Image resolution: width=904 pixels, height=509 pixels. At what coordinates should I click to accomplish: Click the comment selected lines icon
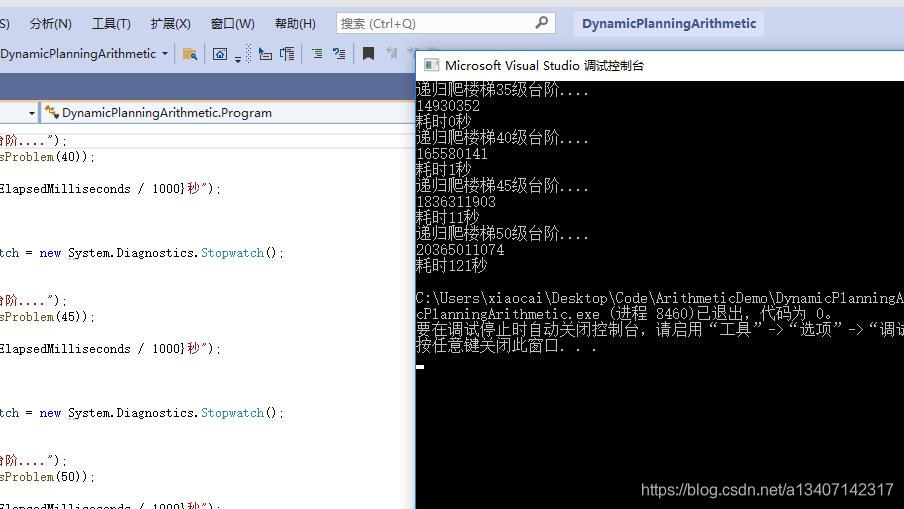pos(317,54)
